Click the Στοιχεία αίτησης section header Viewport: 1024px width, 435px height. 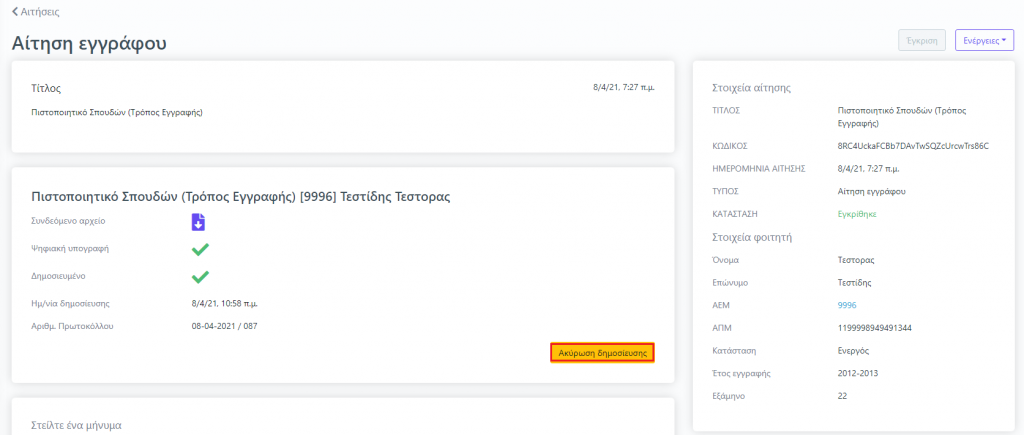(752, 88)
